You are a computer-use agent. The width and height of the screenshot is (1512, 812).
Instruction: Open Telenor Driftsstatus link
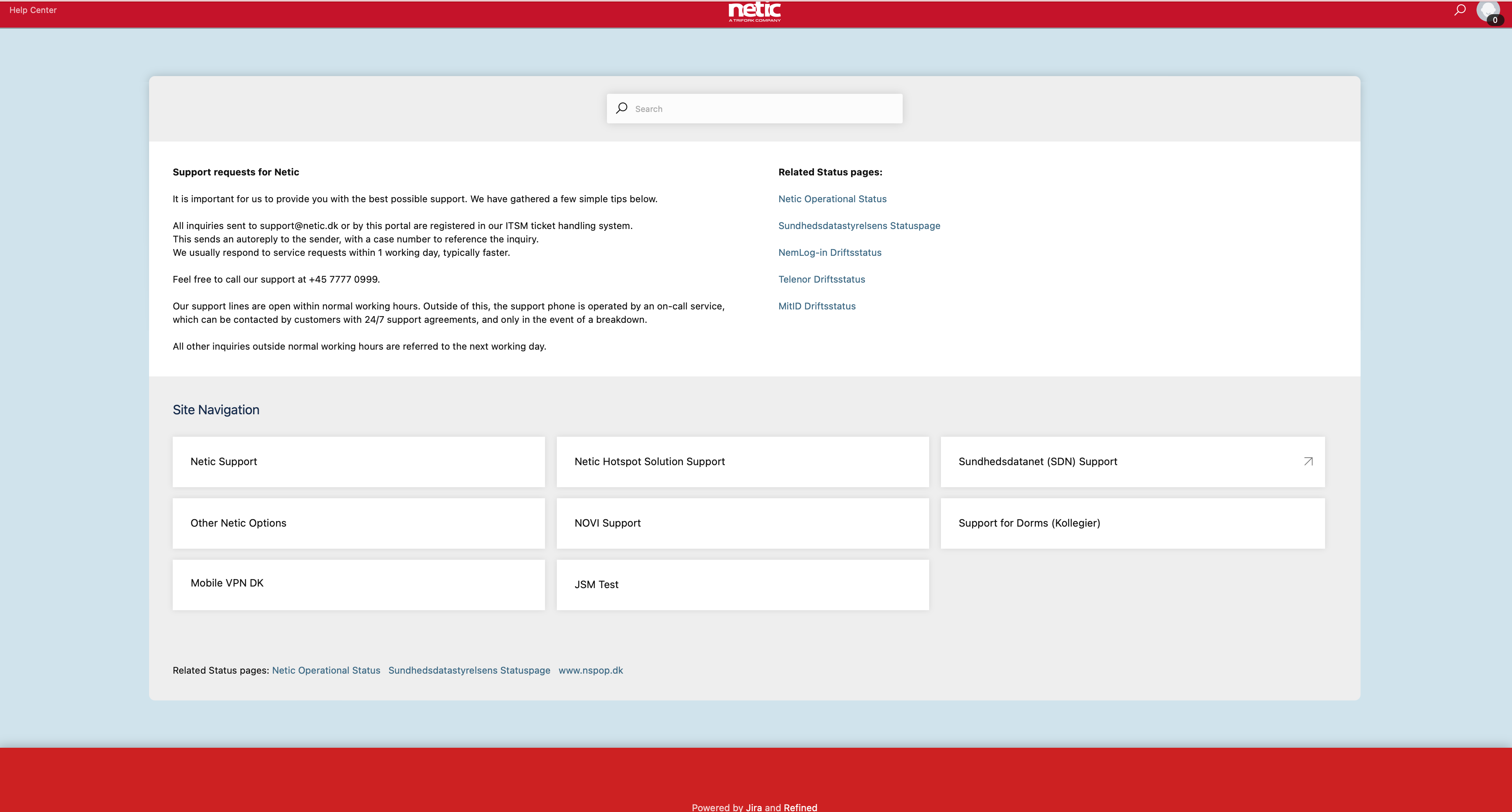(821, 279)
